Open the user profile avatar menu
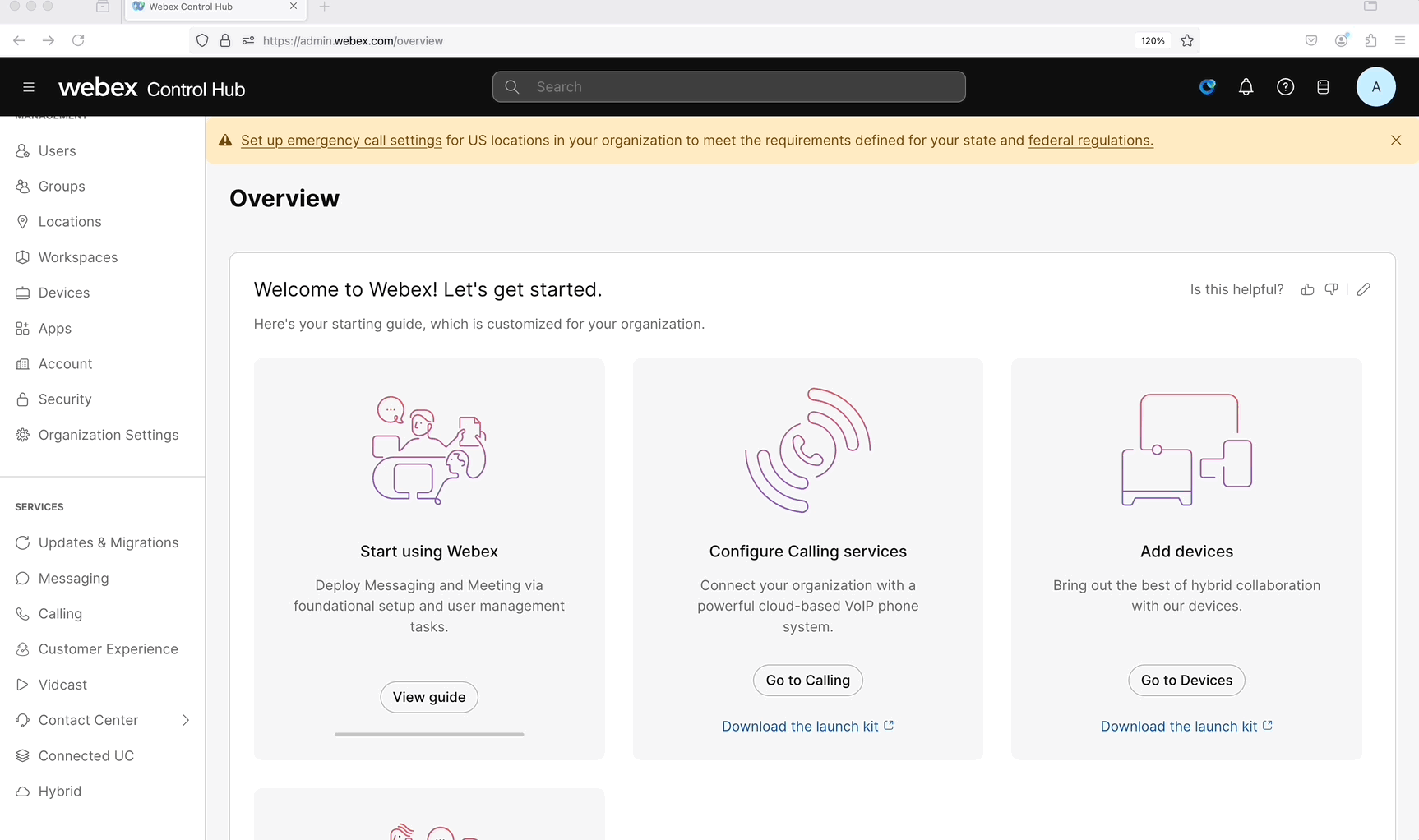The height and width of the screenshot is (840, 1419). tap(1375, 87)
